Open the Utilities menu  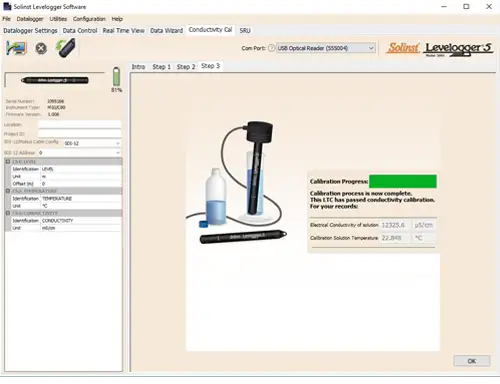point(58,19)
